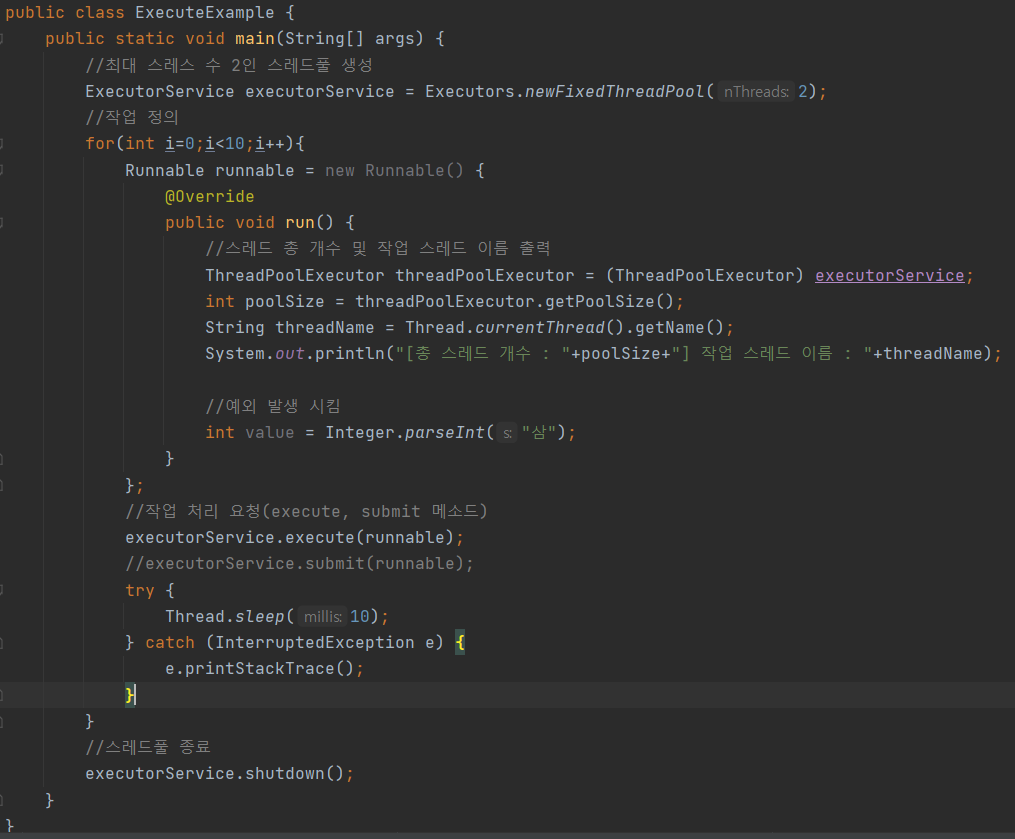Click the string literal "] 작업 스레드 이름 : "
This screenshot has height=839, width=1015.
tap(772, 353)
